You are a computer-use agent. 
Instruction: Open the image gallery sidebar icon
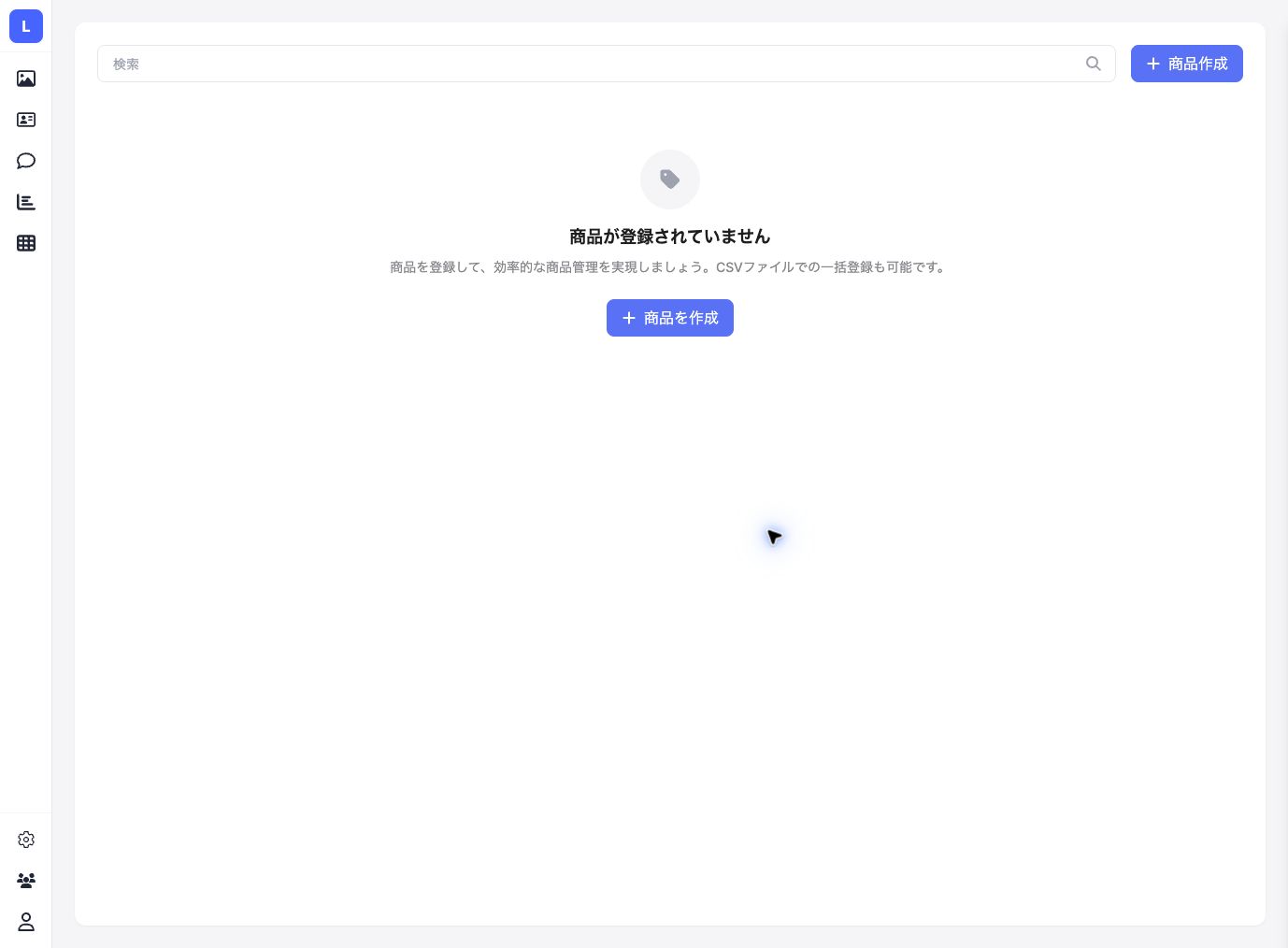pyautogui.click(x=26, y=79)
